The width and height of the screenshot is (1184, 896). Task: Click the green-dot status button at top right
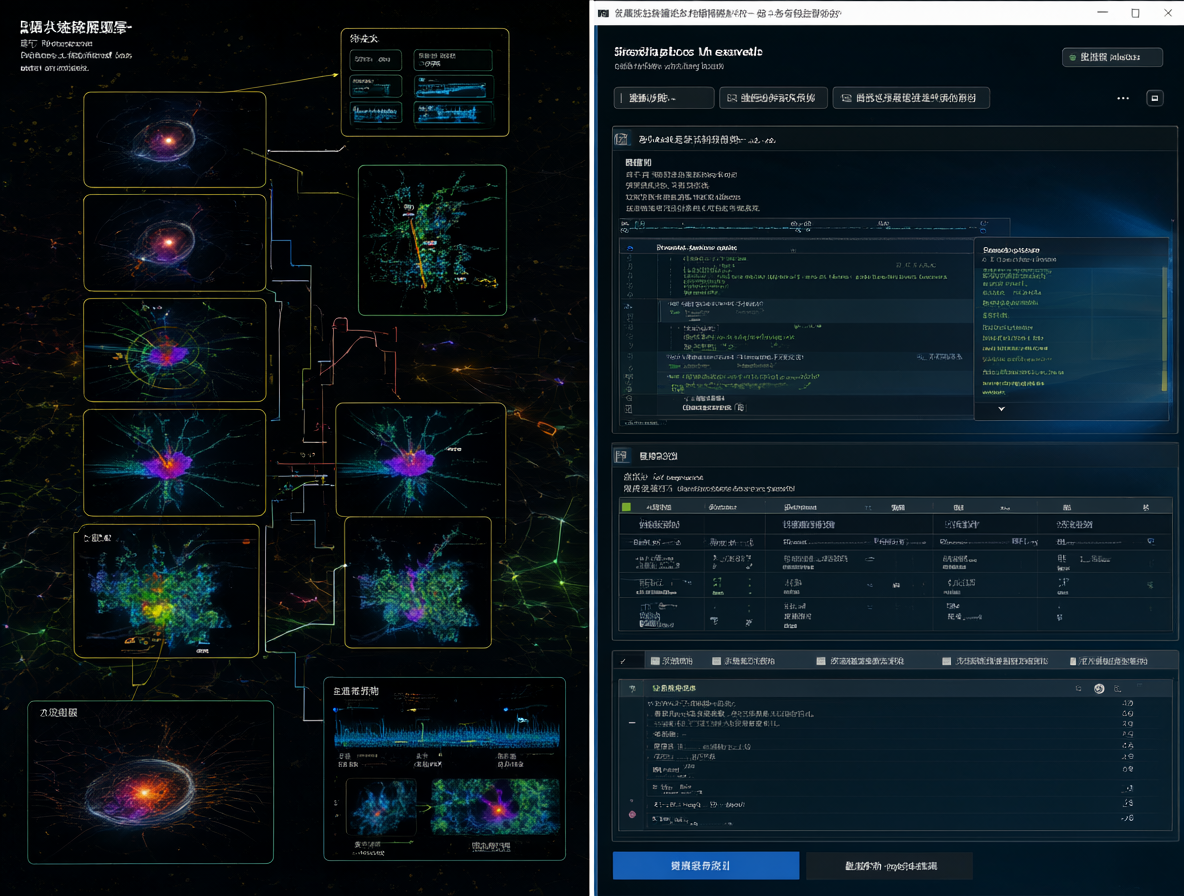(1112, 57)
